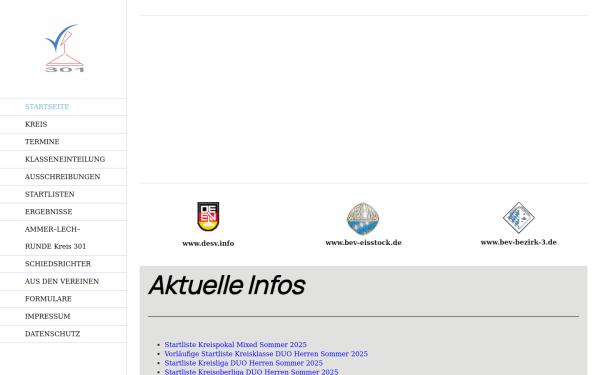Screen dimensions: 600x375
Task: Open Startliste Kreisoberliga DUO Herren Sommer 2025
Action: click(251, 372)
